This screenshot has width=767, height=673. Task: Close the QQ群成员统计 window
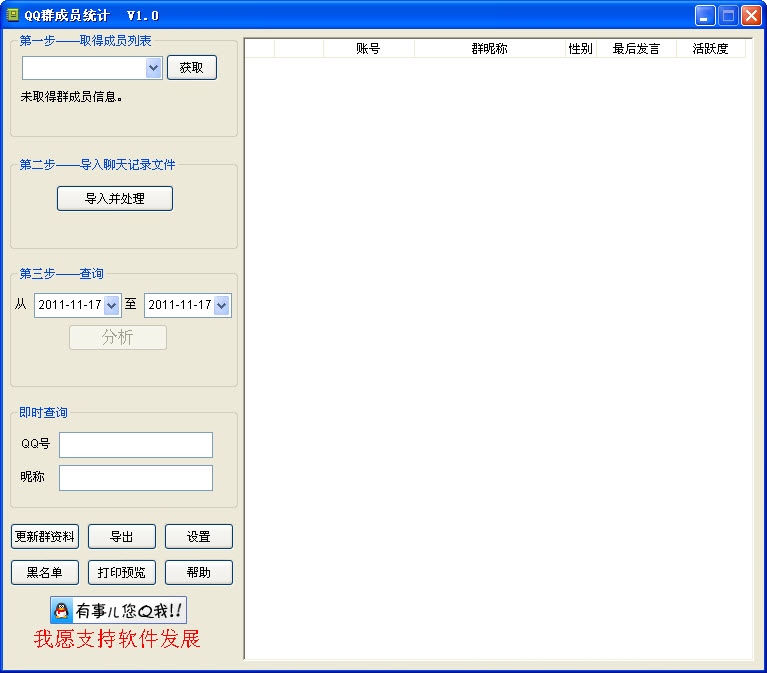(751, 16)
